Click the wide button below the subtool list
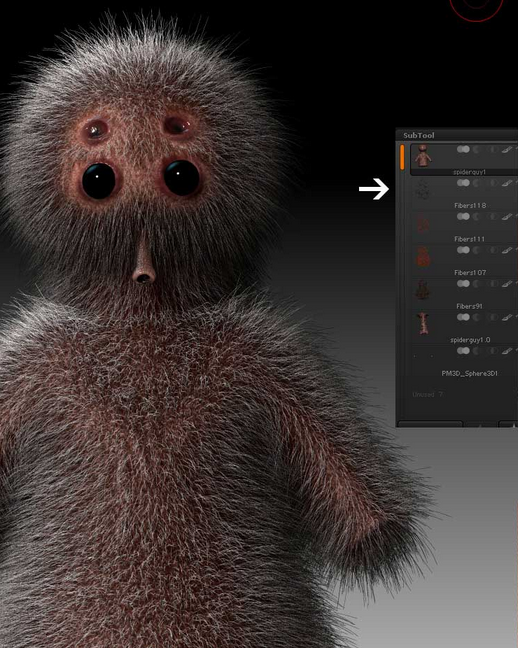Viewport: 518px width, 648px height. (430, 424)
